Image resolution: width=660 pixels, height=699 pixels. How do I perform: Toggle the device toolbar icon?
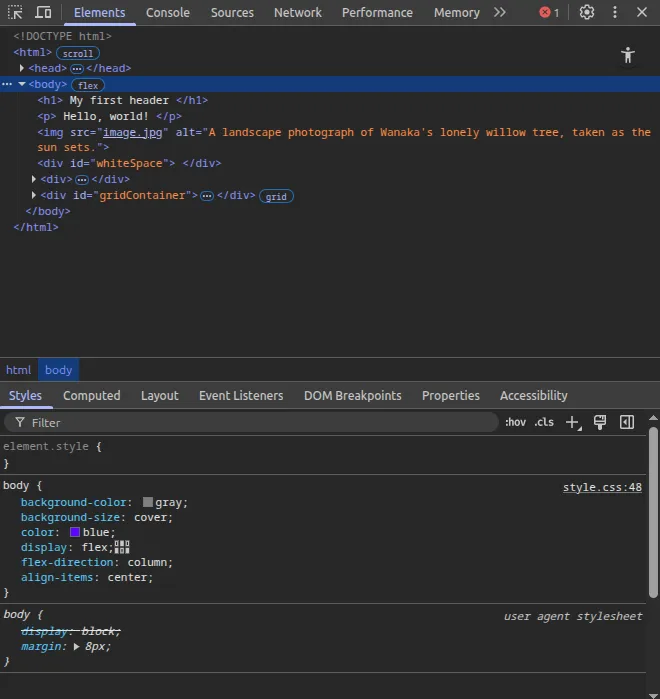pyautogui.click(x=43, y=12)
